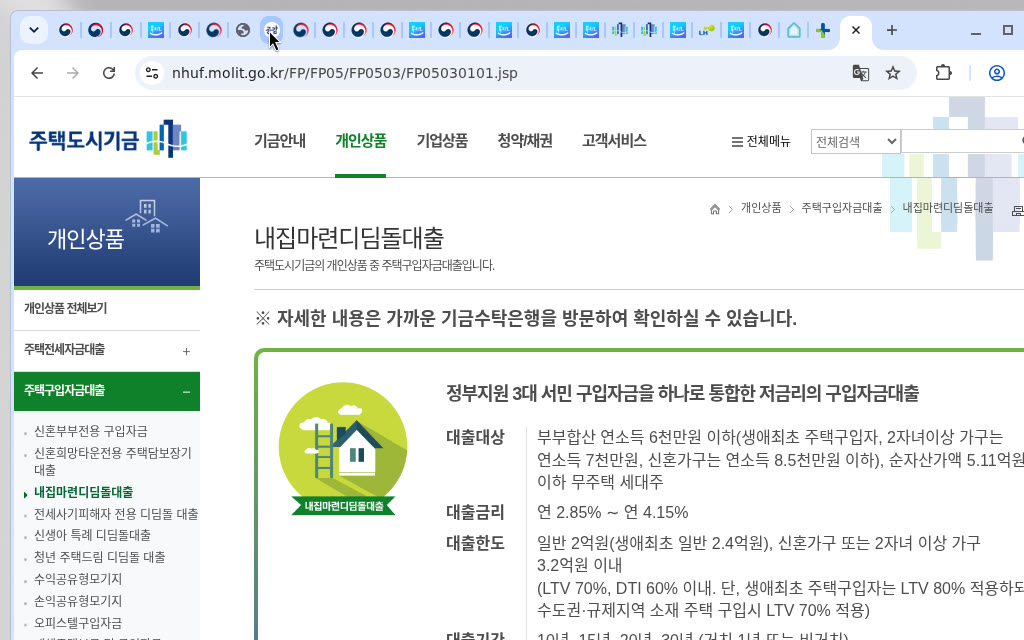This screenshot has height=640, width=1024.
Task: Open 청년 주택드림 디딤돌 대출
Action: [99, 557]
